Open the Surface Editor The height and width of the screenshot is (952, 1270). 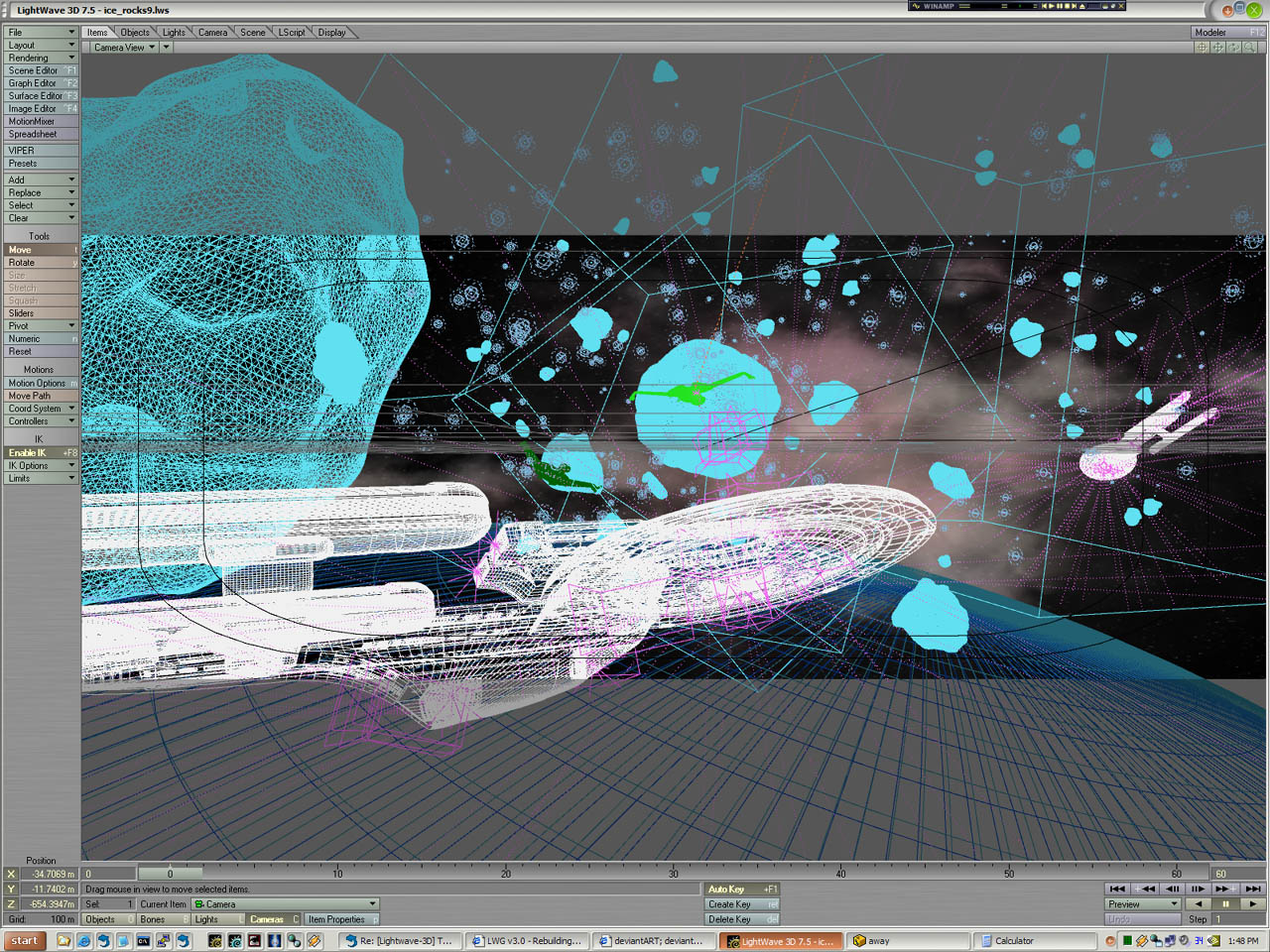pyautogui.click(x=41, y=96)
